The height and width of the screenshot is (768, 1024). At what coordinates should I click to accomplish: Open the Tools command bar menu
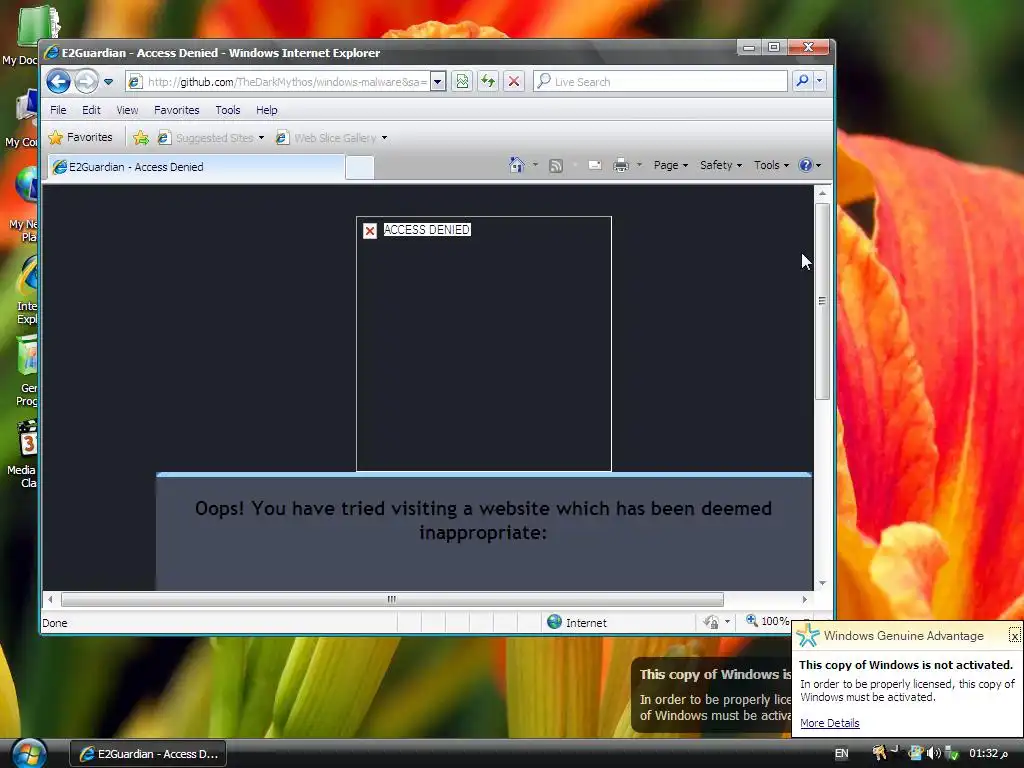coord(771,165)
